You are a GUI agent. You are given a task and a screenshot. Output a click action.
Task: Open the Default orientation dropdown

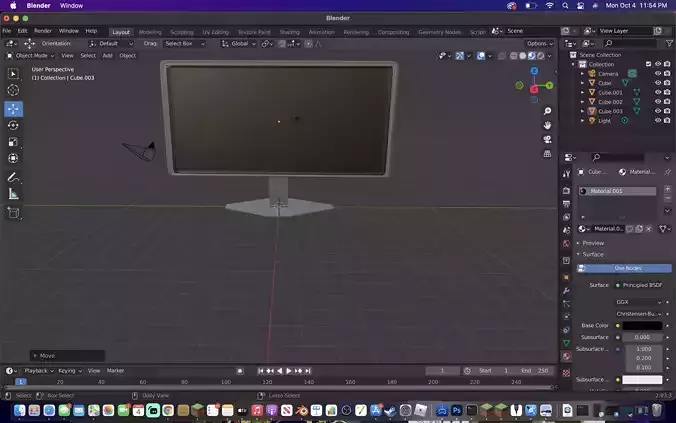(x=110, y=44)
